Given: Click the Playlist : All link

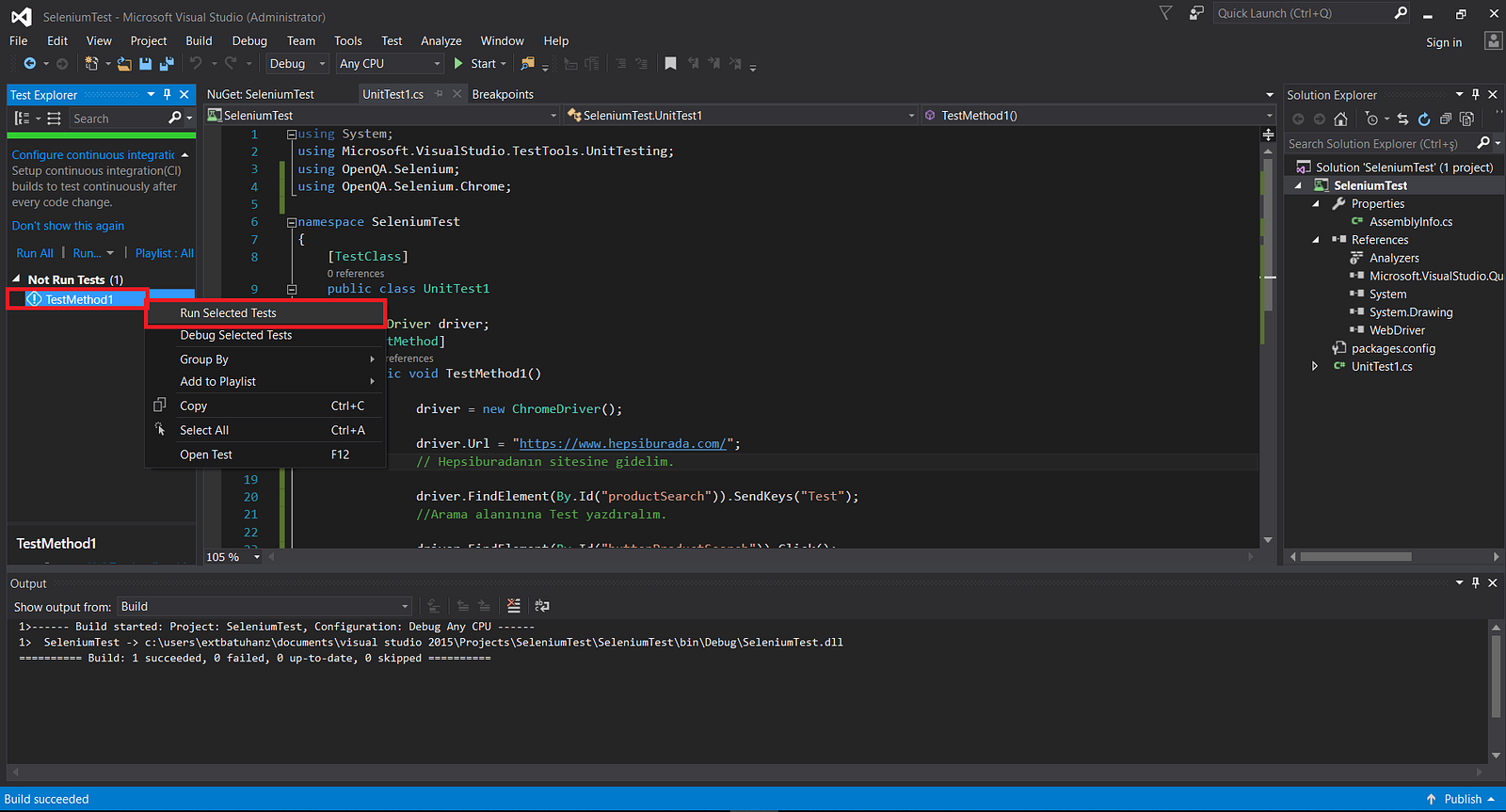Looking at the screenshot, I should tap(165, 253).
